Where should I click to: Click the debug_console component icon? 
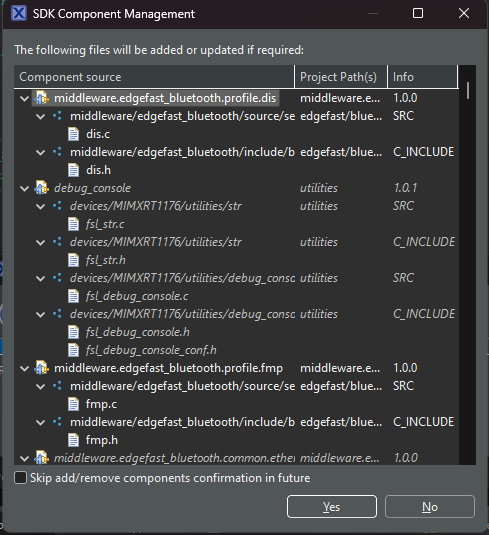coord(41,188)
